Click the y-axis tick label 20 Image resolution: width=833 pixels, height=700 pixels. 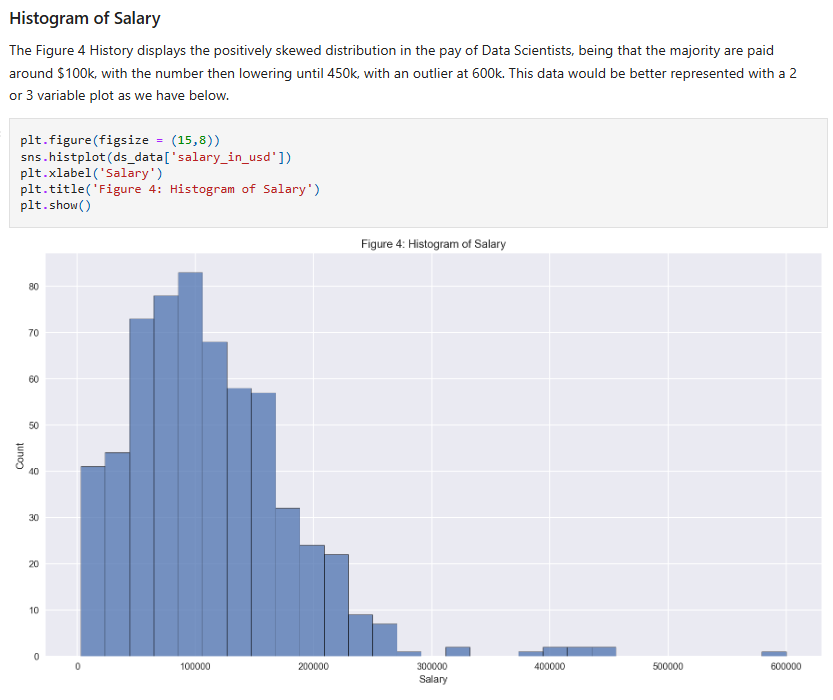[33, 564]
